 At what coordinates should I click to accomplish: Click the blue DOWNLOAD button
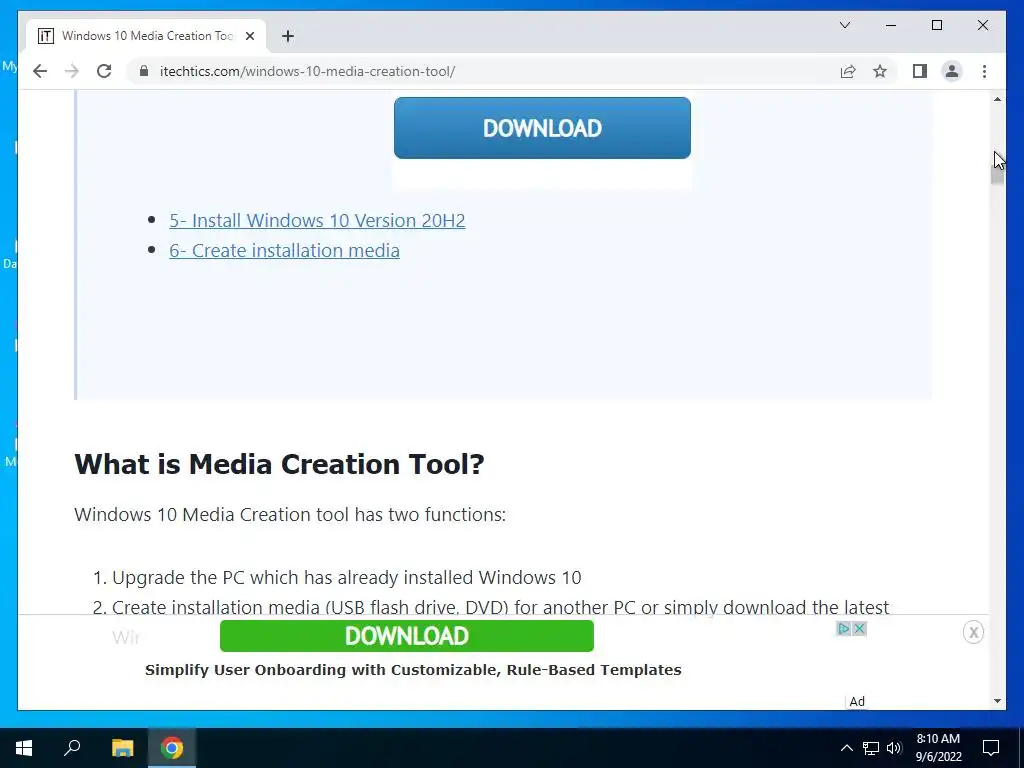point(542,128)
